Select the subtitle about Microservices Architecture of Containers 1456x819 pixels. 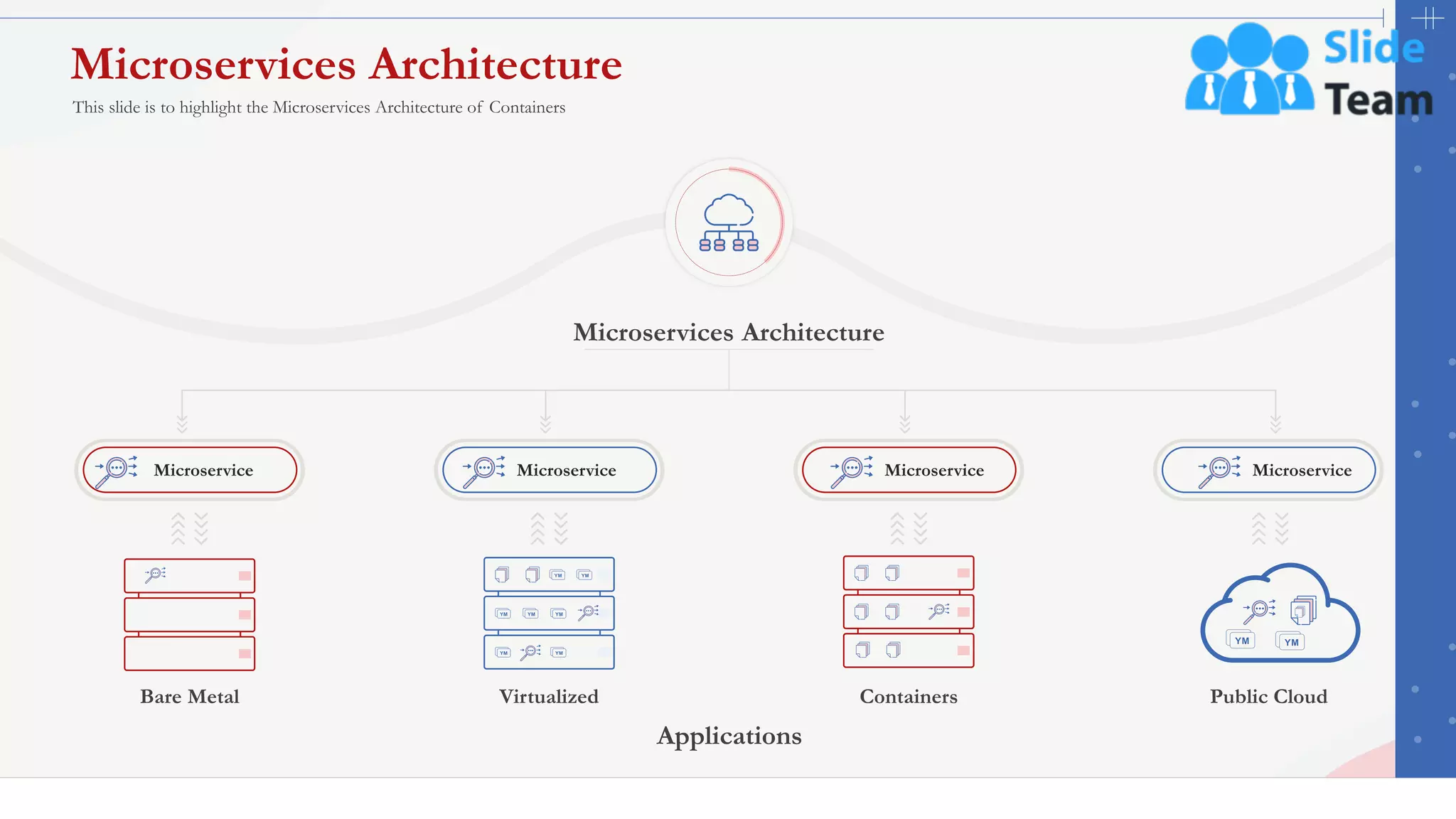click(318, 107)
